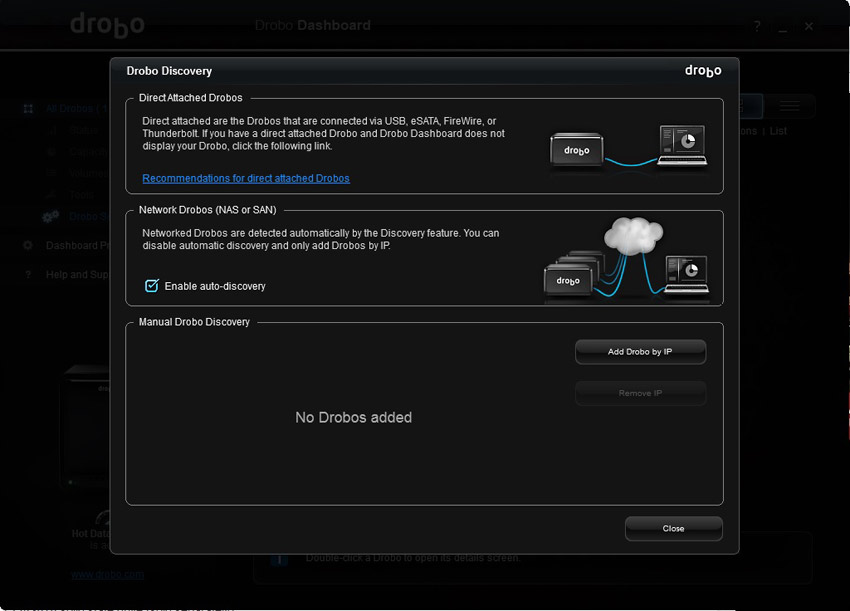Open the Recommendations for direct attached Drobos link

tap(246, 178)
